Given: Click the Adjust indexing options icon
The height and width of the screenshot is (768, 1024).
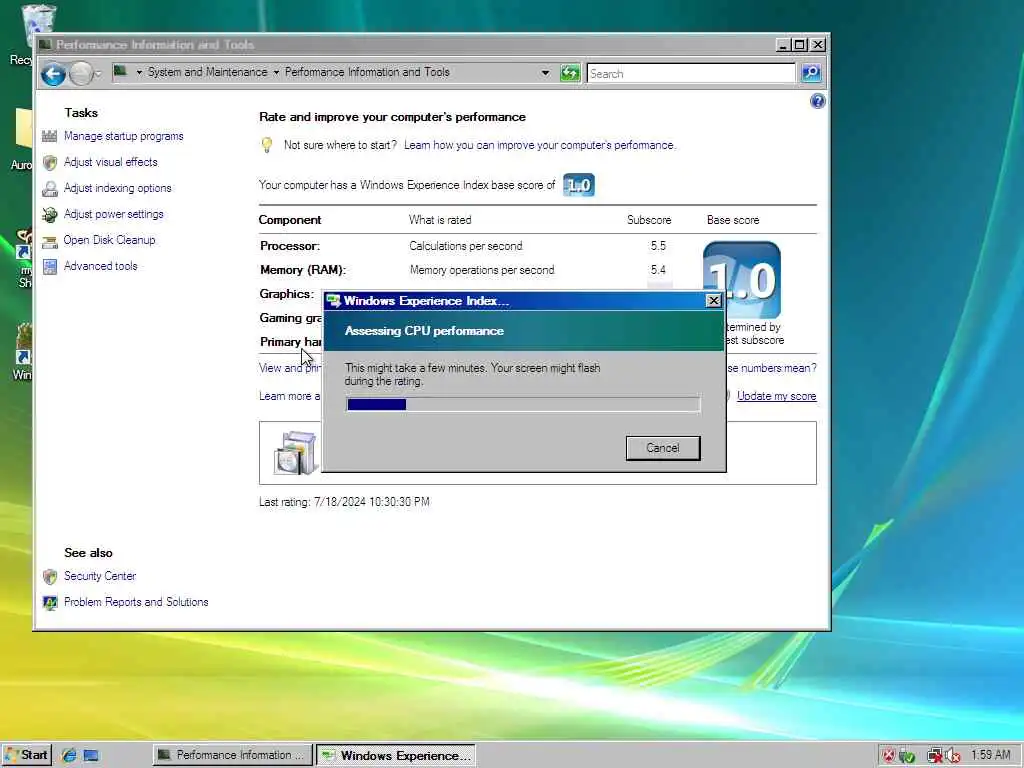Looking at the screenshot, I should coord(50,189).
